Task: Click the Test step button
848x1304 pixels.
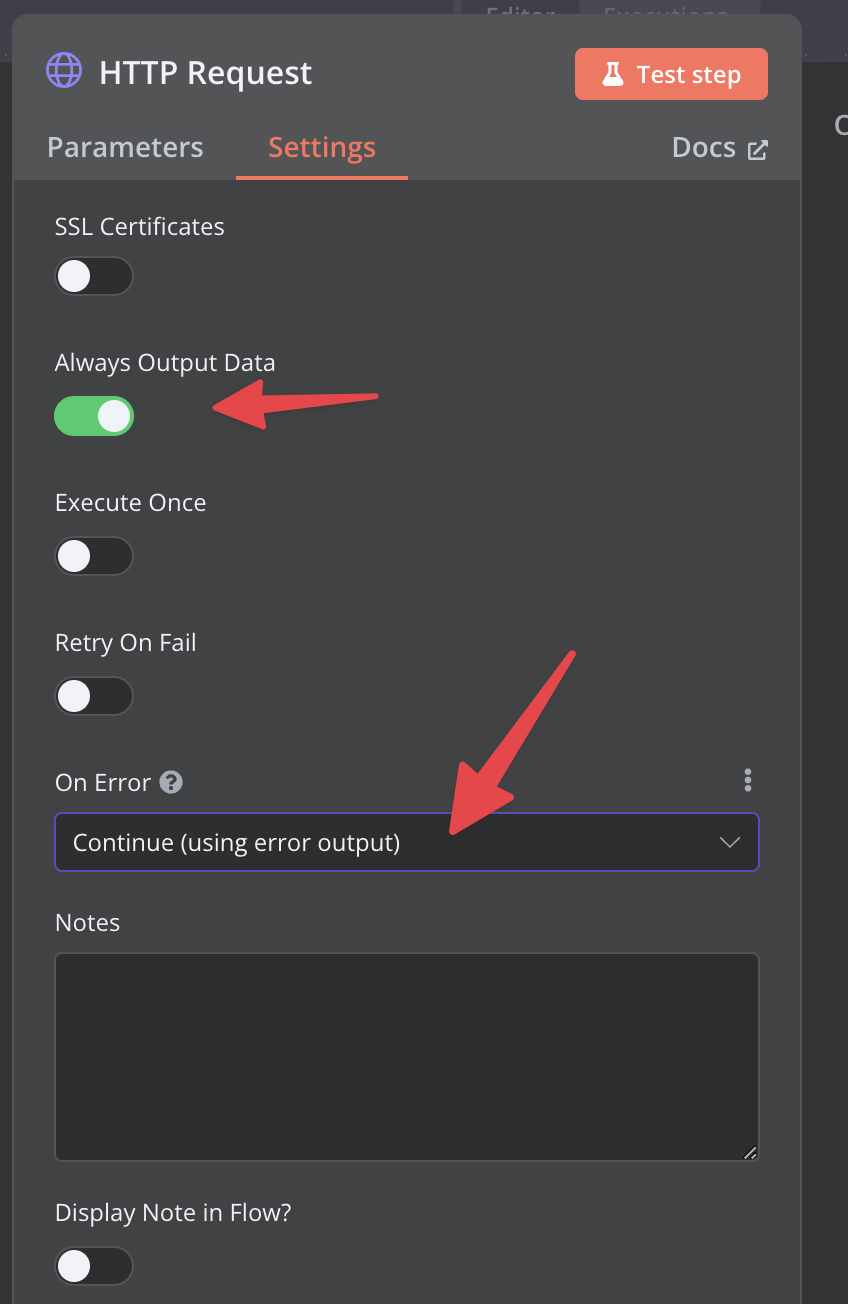Action: pos(671,74)
